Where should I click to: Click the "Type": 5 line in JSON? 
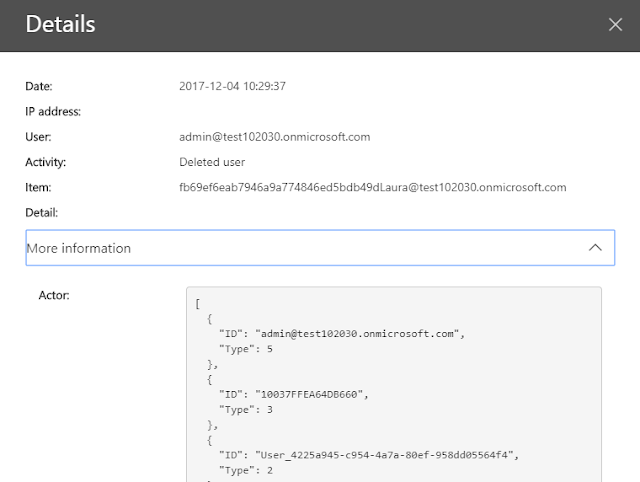(244, 349)
